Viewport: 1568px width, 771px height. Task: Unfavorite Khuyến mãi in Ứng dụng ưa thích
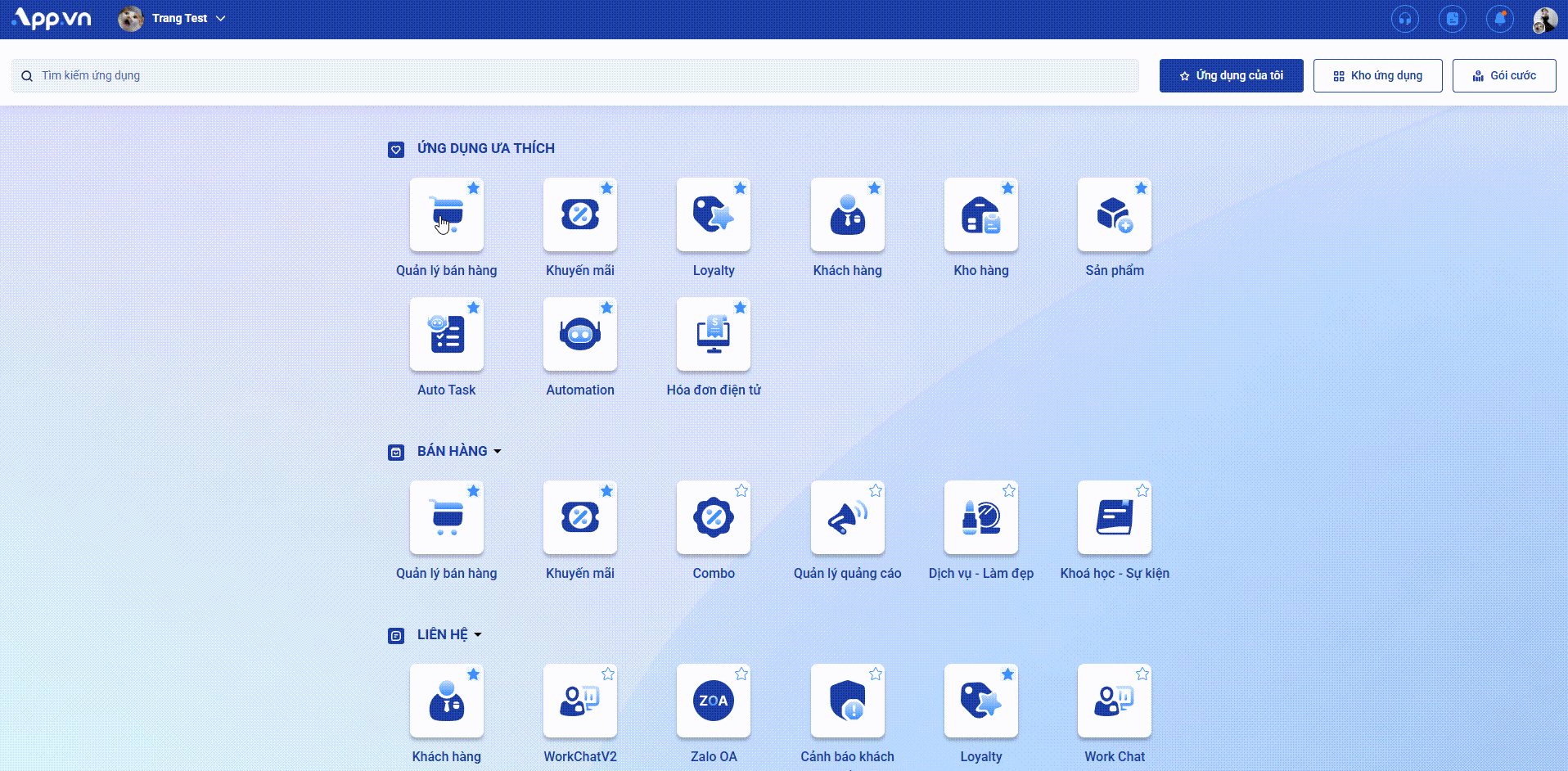click(x=607, y=188)
